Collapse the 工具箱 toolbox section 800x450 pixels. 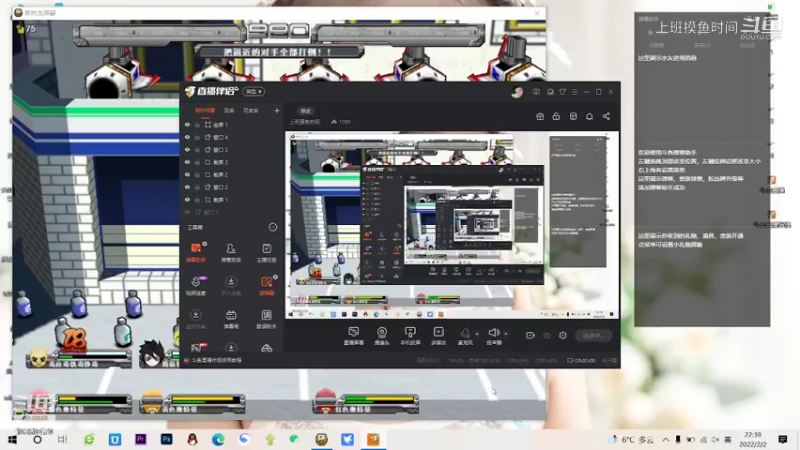272,227
